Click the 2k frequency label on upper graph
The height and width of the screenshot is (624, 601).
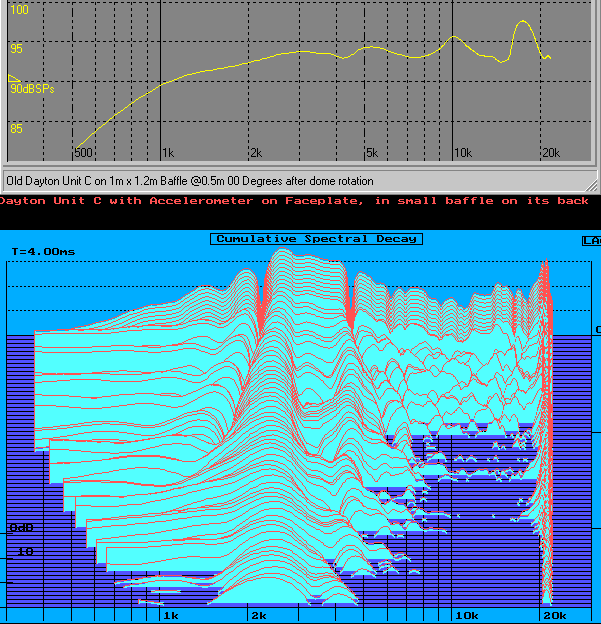(256, 152)
